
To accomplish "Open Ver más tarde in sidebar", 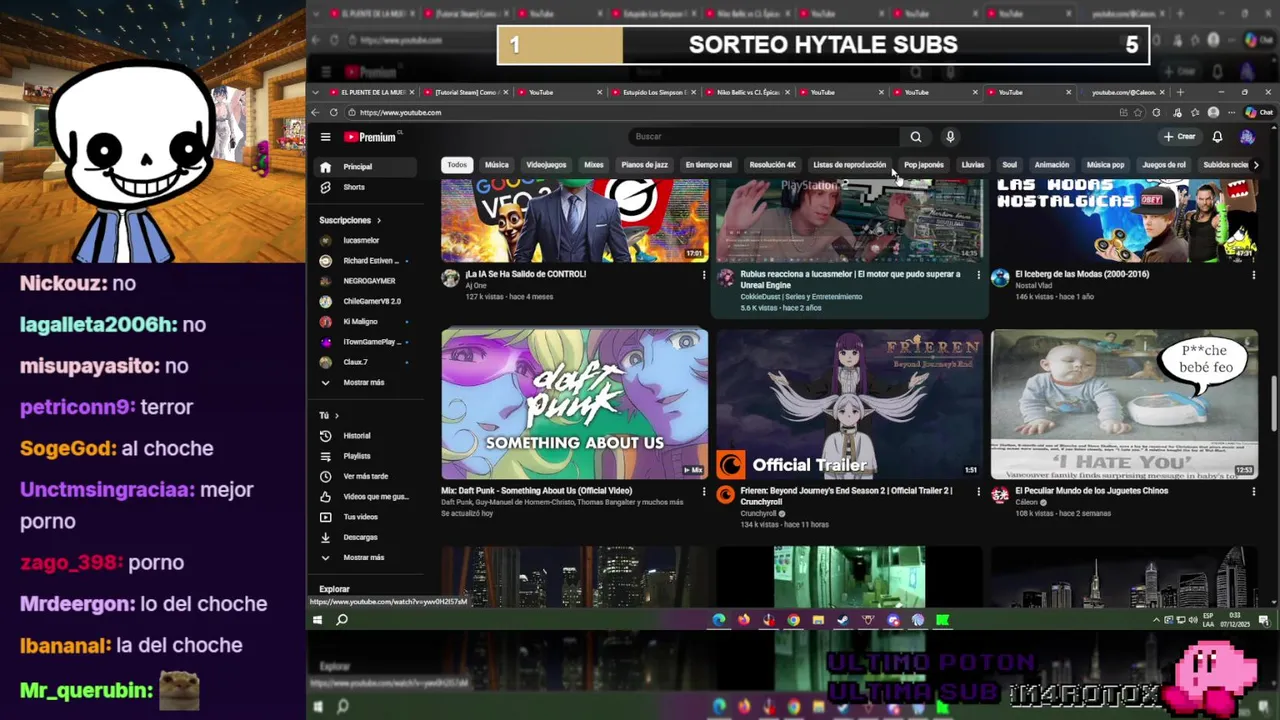I will click(x=366, y=476).
